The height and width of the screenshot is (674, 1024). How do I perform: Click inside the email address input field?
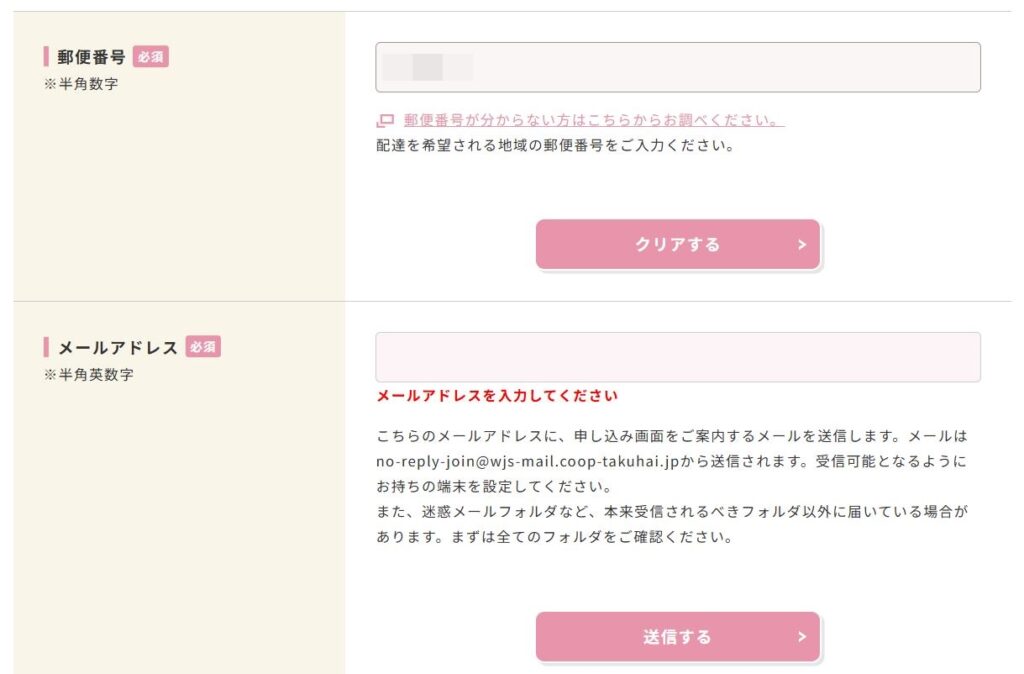677,356
